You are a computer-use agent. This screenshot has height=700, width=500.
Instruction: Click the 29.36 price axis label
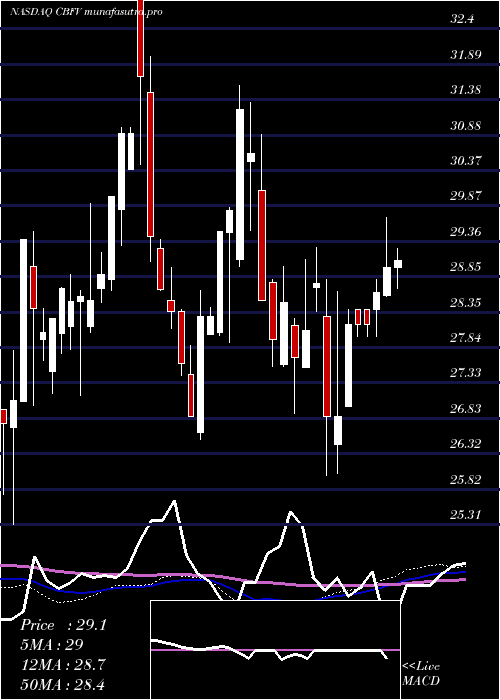pos(465,232)
